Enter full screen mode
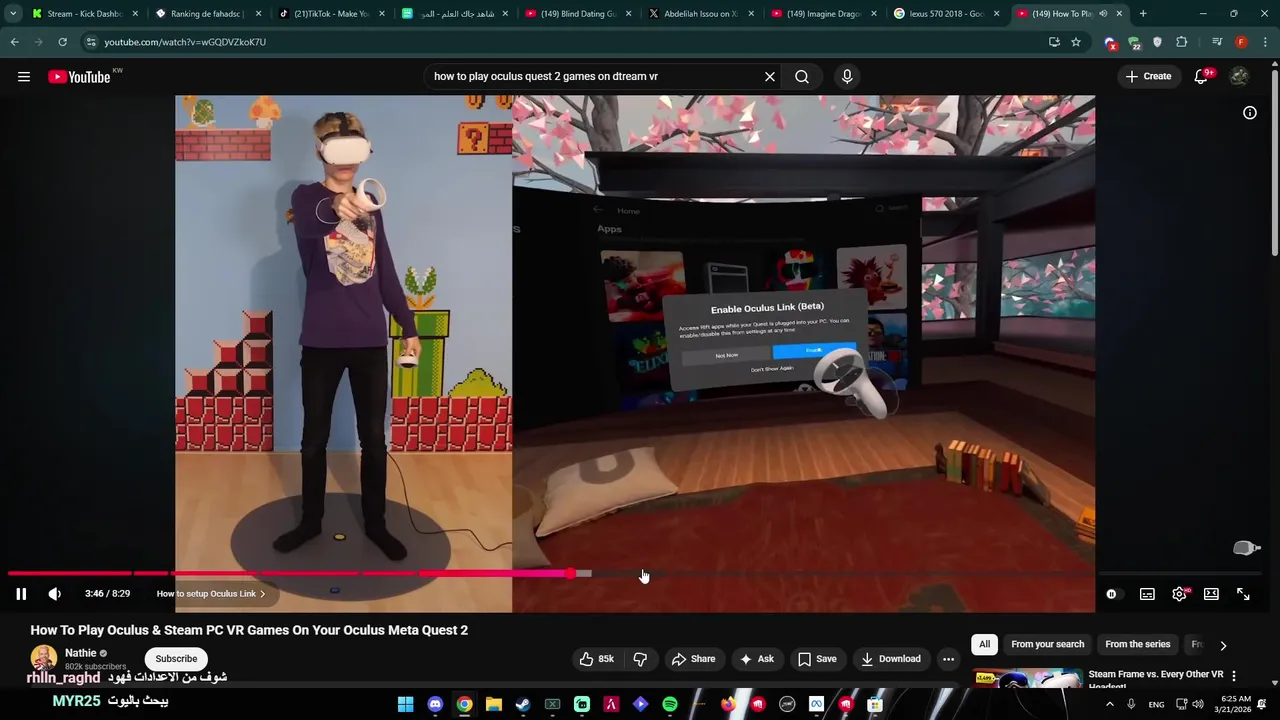 (1243, 594)
